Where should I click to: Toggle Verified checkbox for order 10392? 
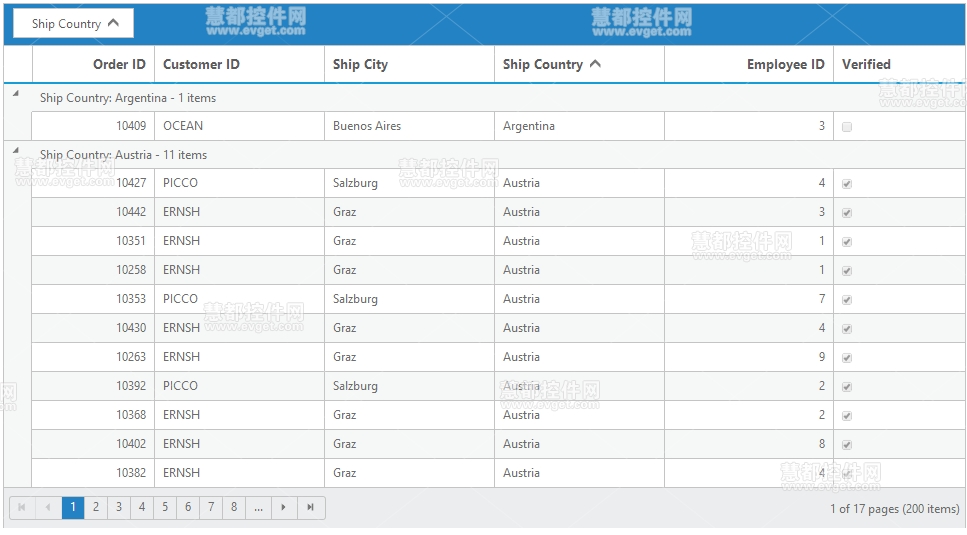[847, 386]
